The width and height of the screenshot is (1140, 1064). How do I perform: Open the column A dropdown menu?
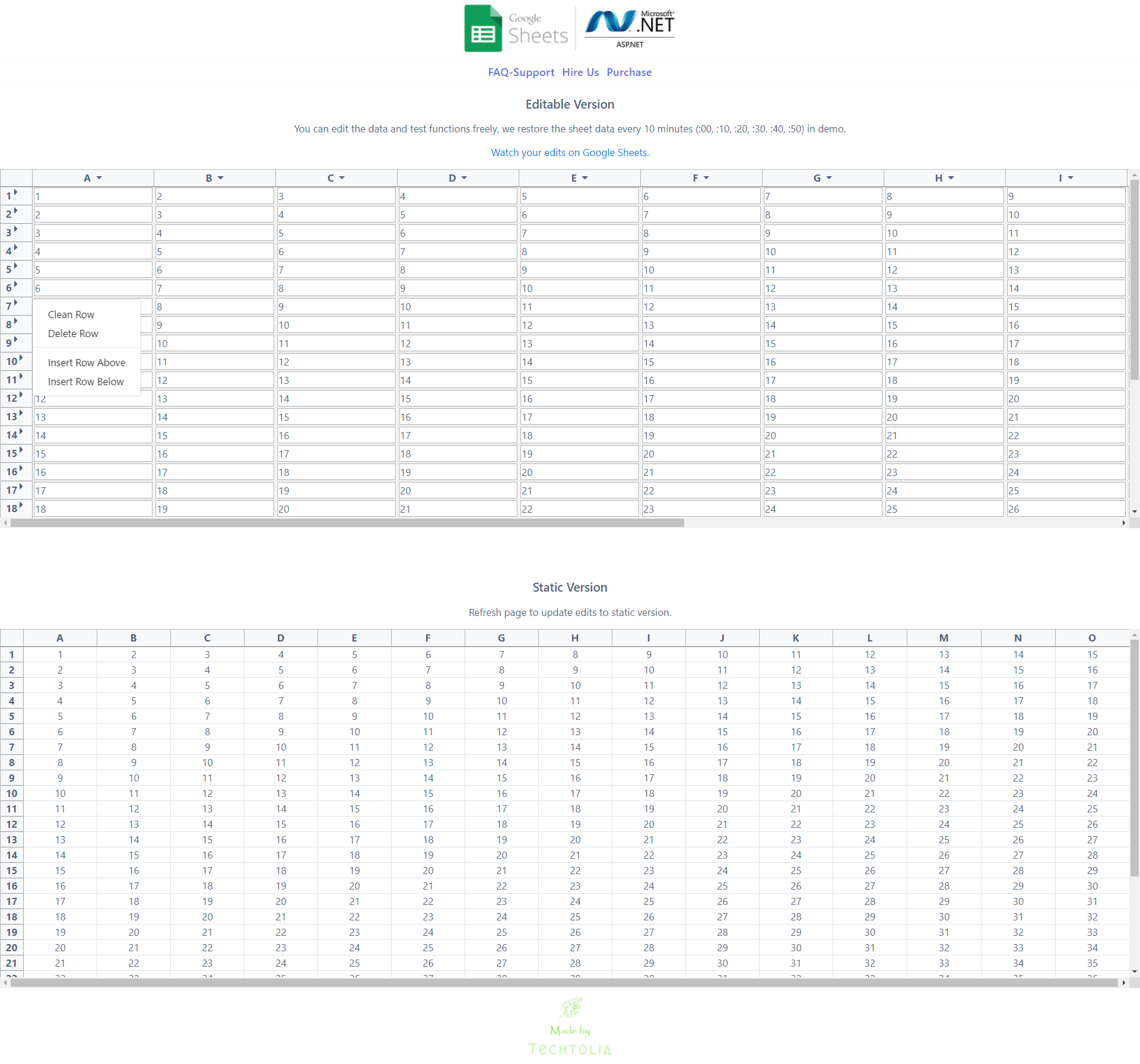(x=99, y=177)
